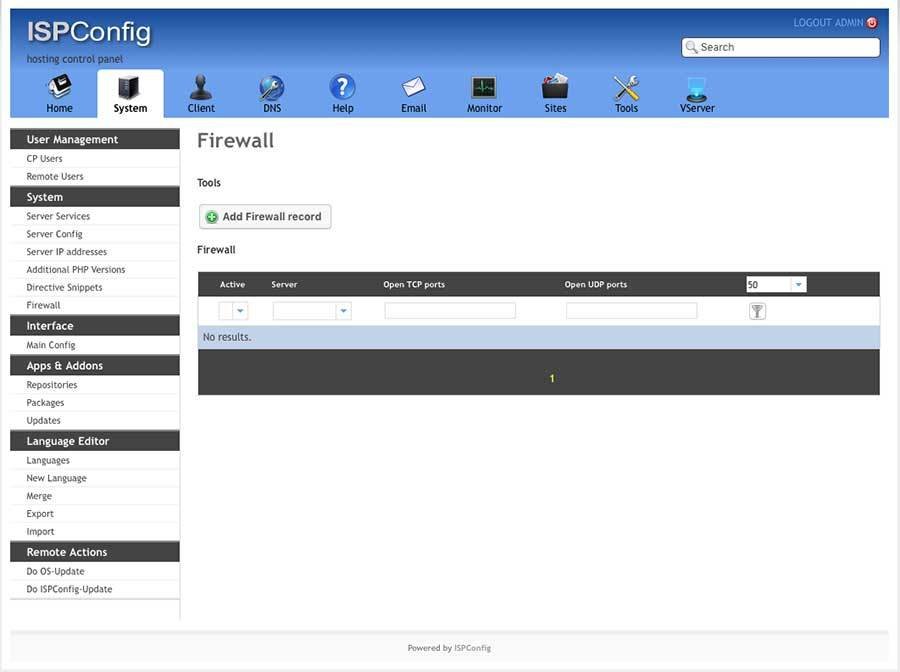Viewport: 900px width, 672px height.
Task: Open Additional PHP Versions in sidebar
Action: pos(76,270)
